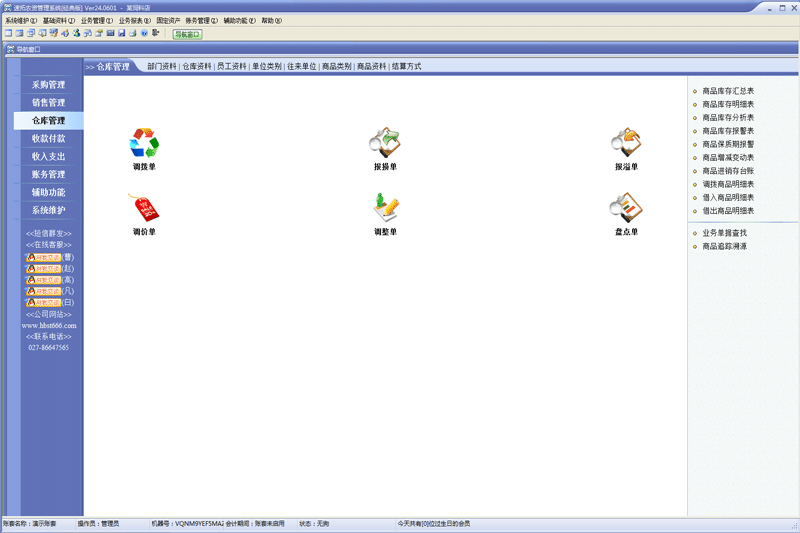Open 业务单据查找 in right panel
This screenshot has height=533, width=800.
tap(724, 233)
